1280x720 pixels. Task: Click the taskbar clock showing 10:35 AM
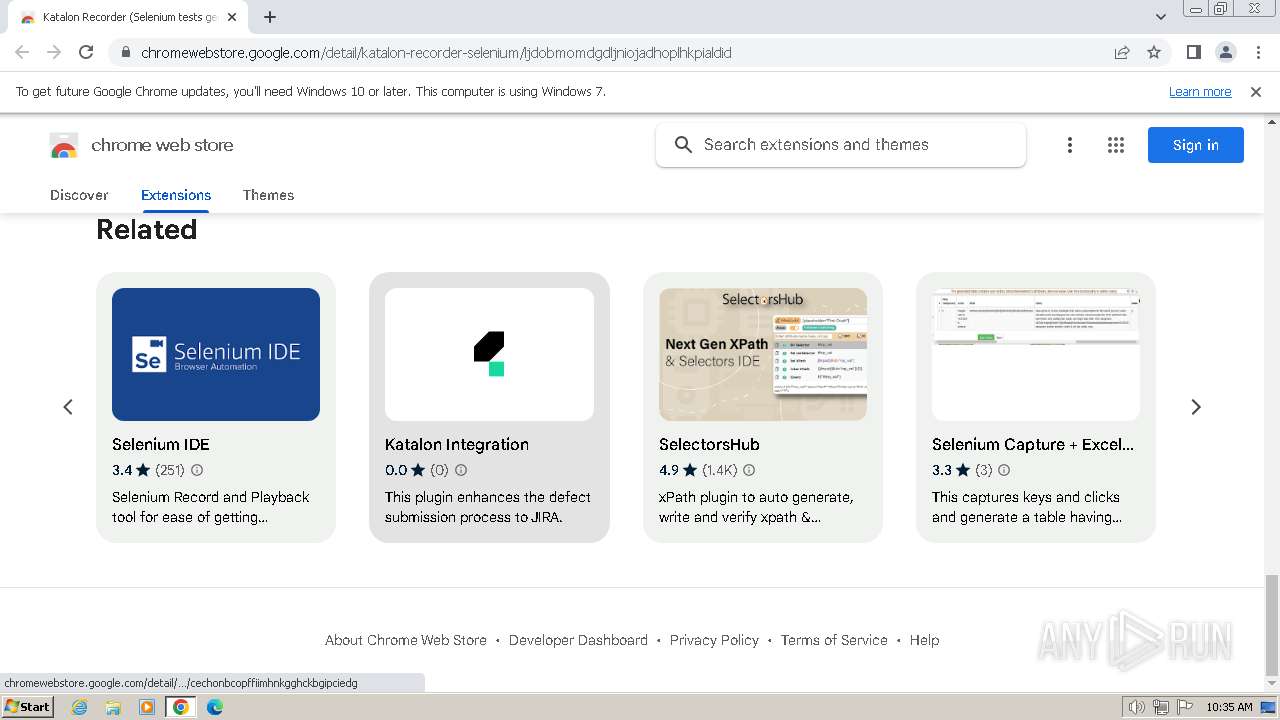coord(1229,707)
